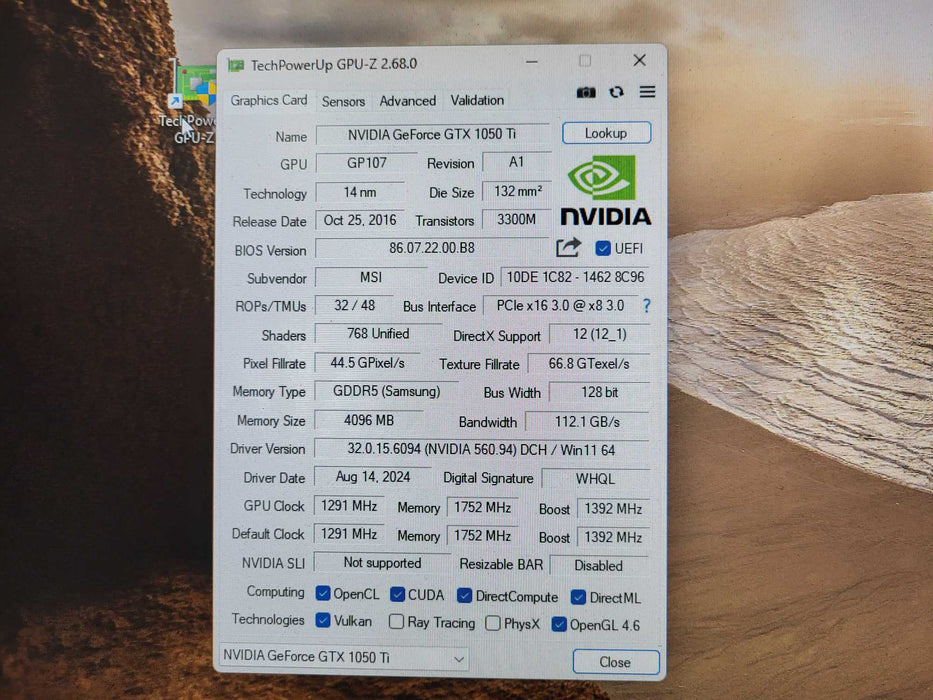The width and height of the screenshot is (933, 700).
Task: Click the NVIDIA logo image
Action: [605, 190]
